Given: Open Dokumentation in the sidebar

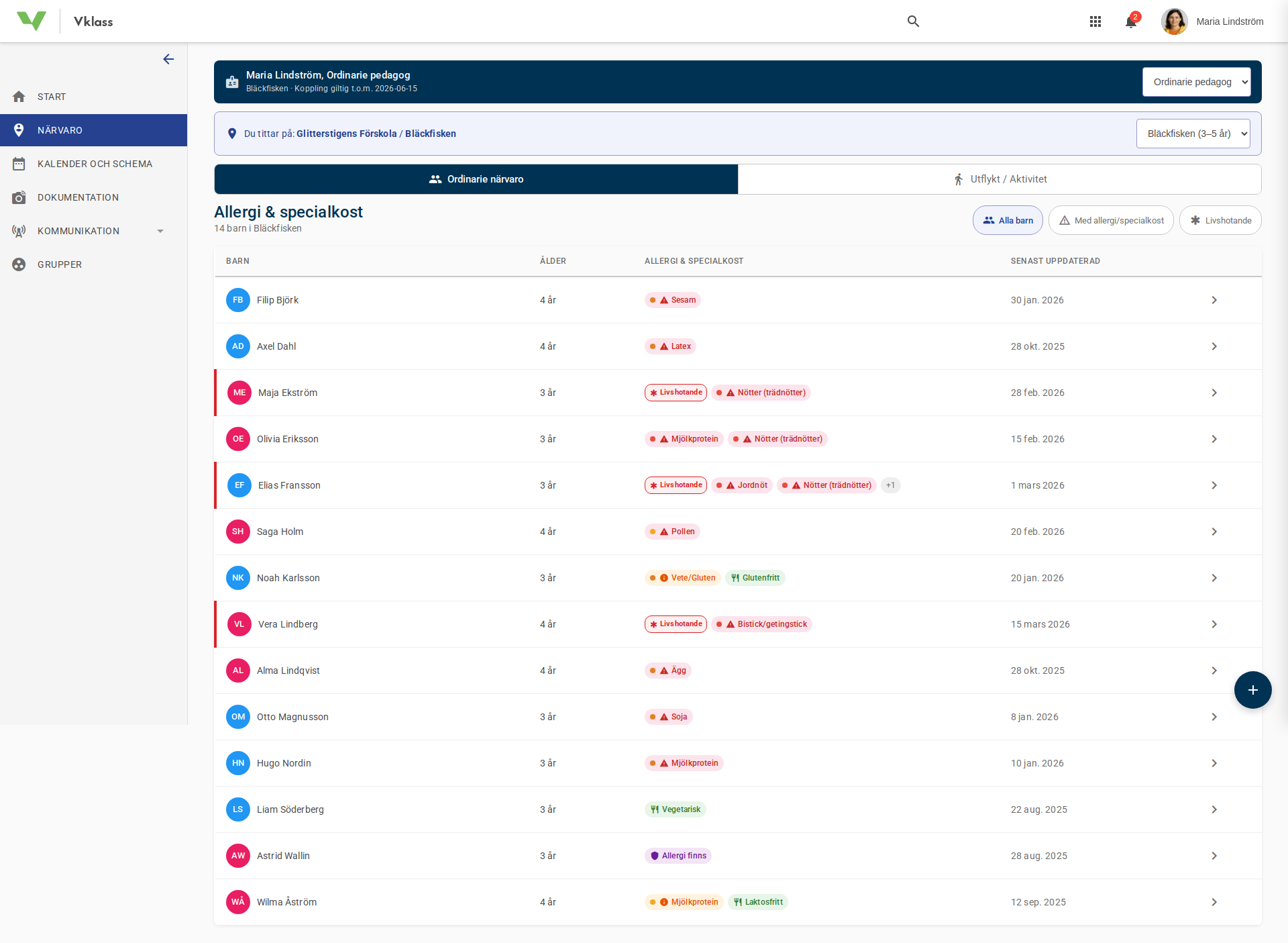Looking at the screenshot, I should (78, 197).
